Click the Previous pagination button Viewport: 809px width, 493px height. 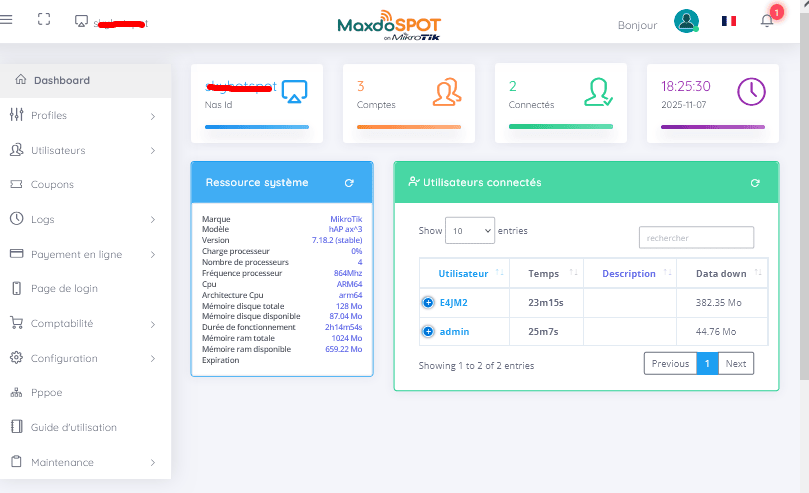[x=670, y=364]
